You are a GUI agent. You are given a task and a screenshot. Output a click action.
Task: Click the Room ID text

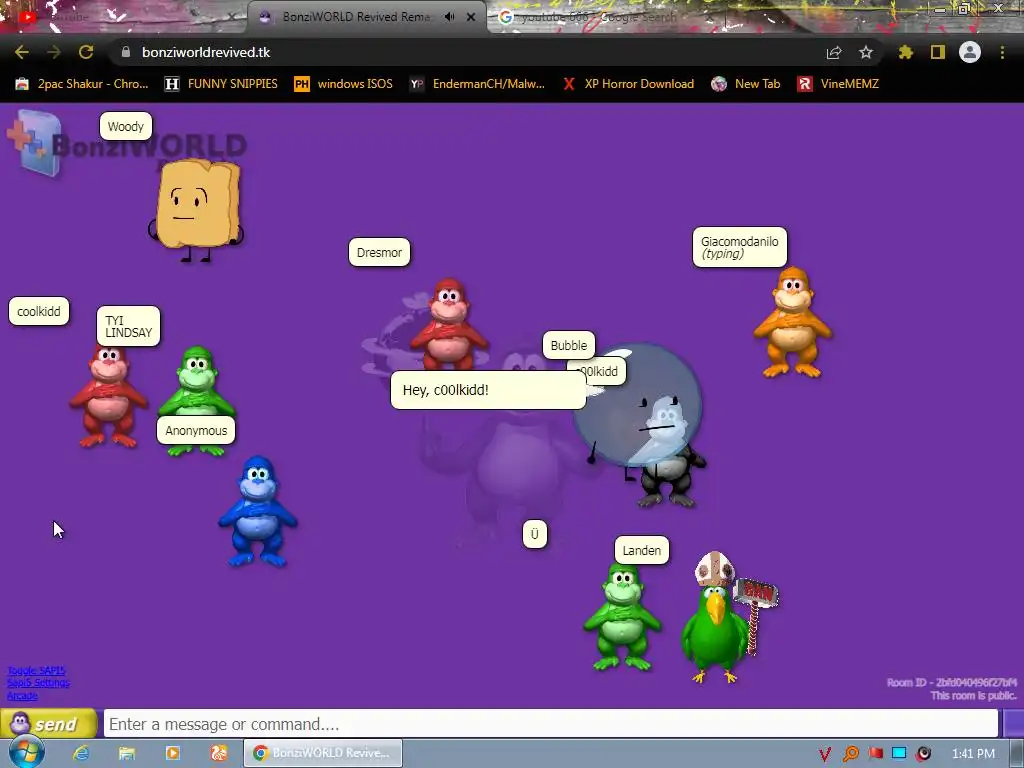(x=952, y=682)
